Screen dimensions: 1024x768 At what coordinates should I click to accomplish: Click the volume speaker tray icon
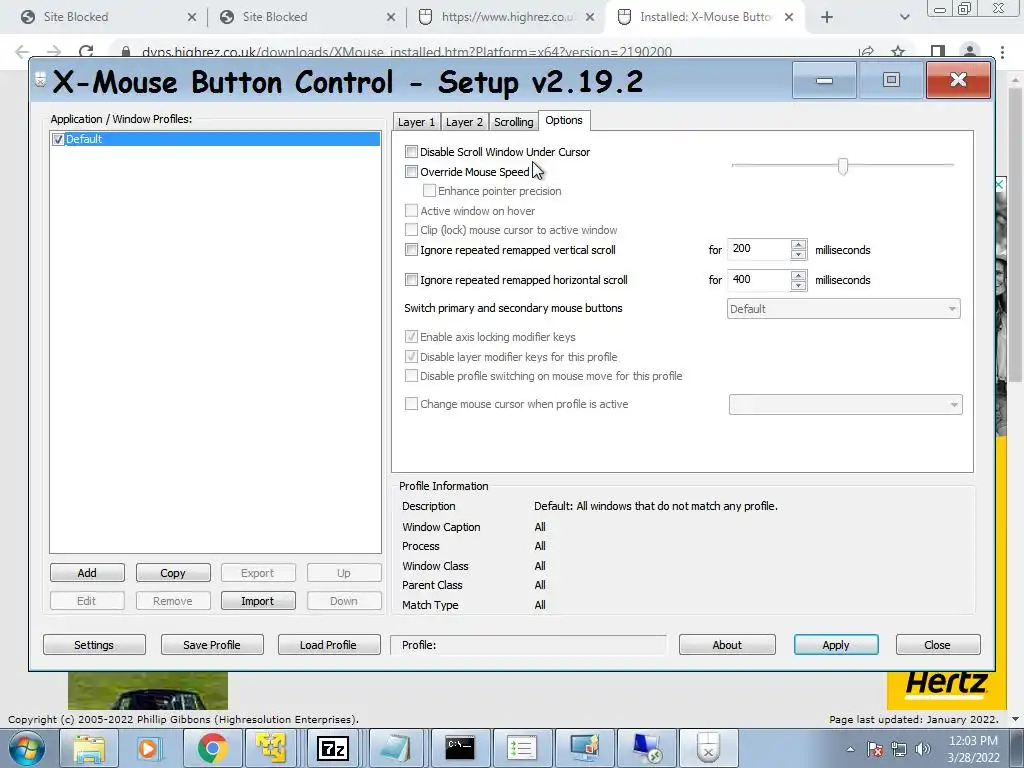point(922,750)
